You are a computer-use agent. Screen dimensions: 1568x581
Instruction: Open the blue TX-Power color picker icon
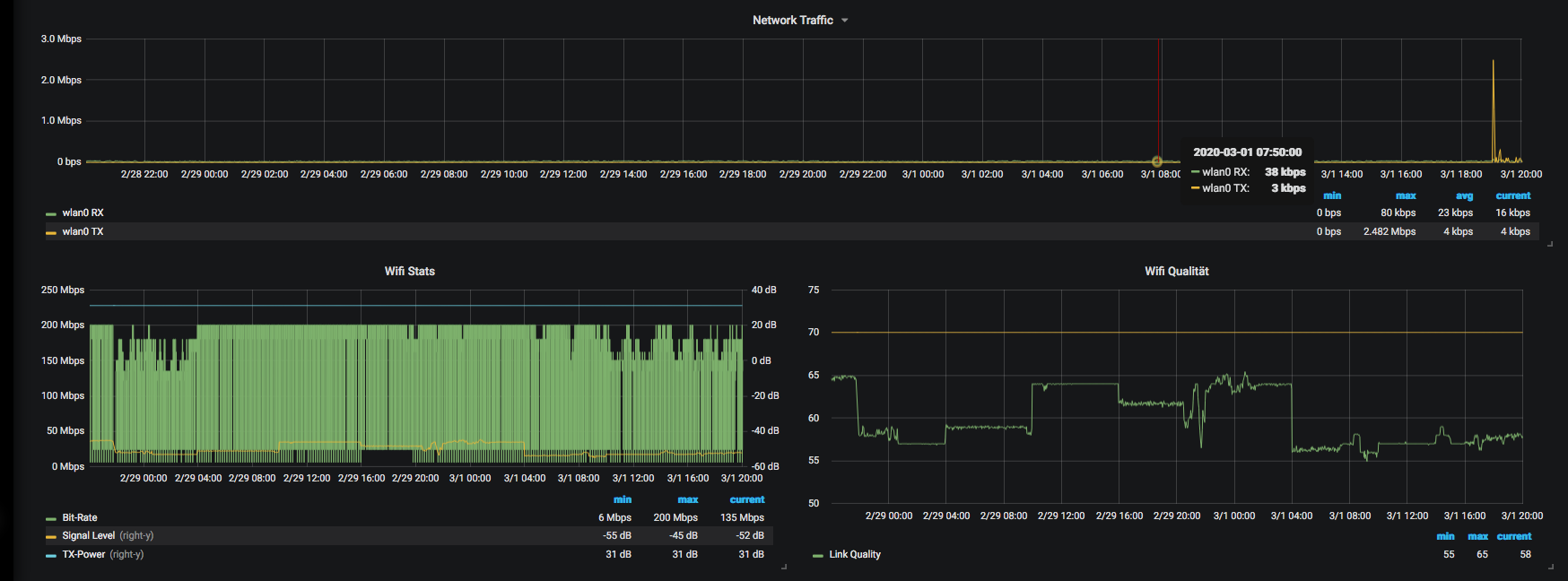pyautogui.click(x=51, y=555)
